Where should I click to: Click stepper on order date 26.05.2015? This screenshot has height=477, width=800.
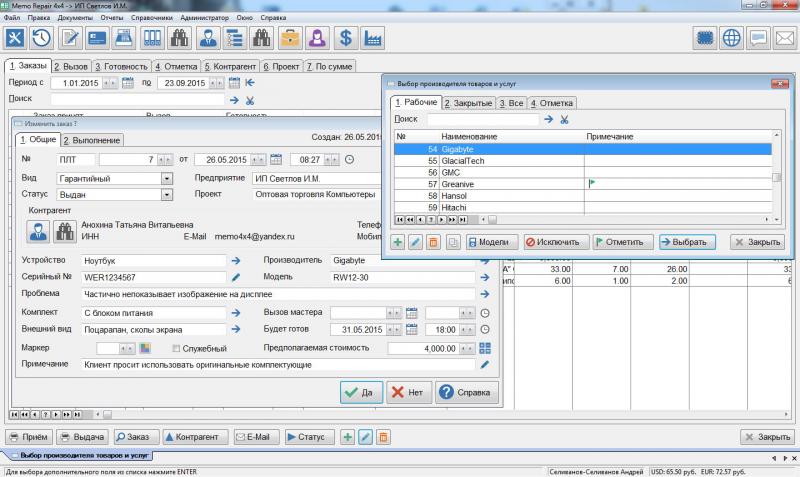pyautogui.click(x=258, y=160)
